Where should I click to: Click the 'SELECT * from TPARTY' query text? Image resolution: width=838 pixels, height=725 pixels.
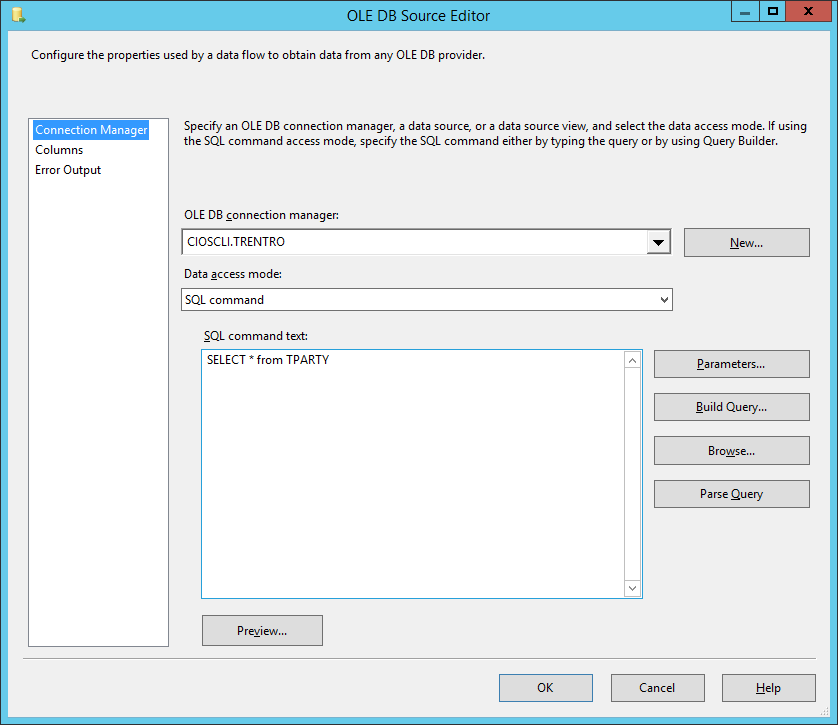[268, 360]
